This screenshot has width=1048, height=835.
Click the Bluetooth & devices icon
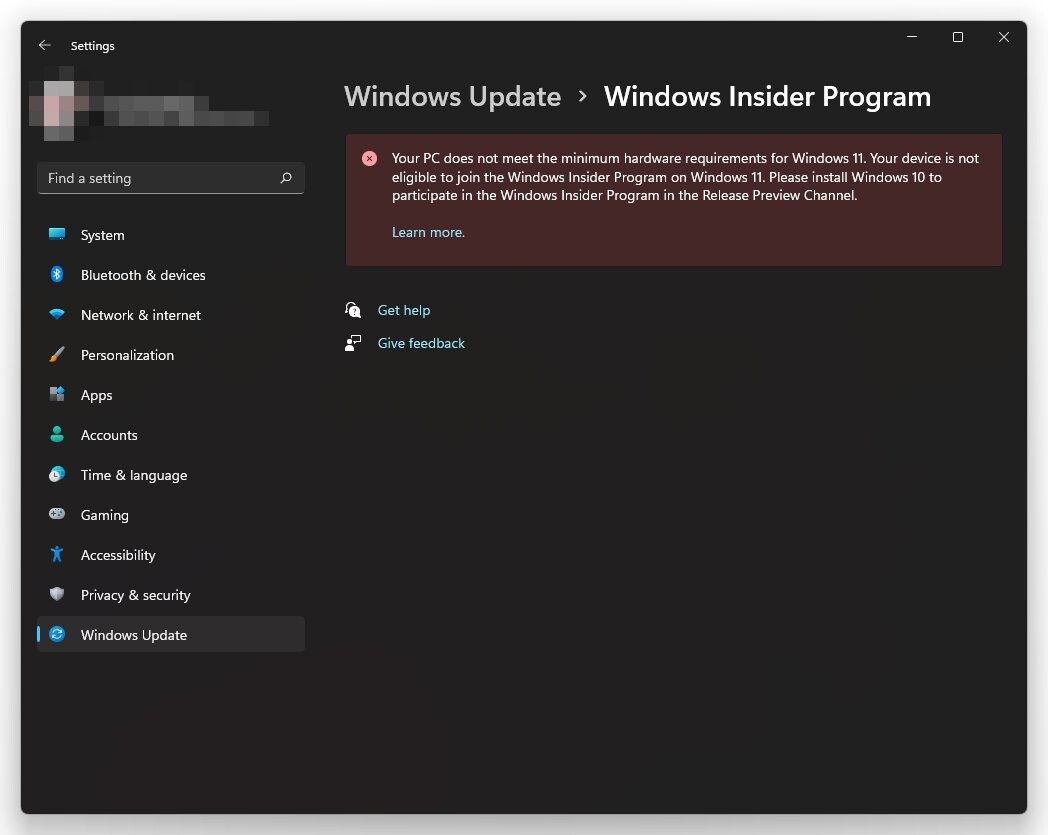click(57, 275)
